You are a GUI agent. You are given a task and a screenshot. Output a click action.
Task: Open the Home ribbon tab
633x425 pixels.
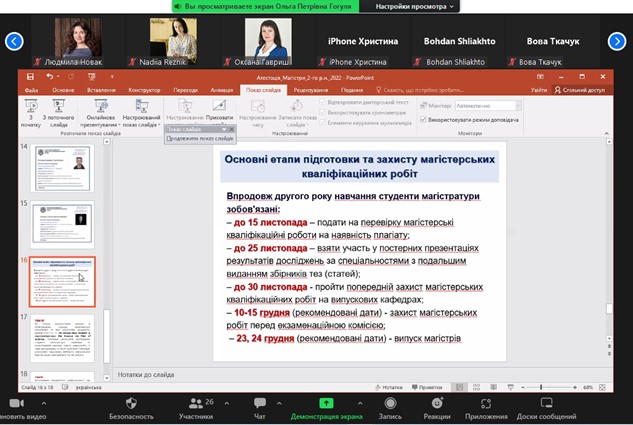coord(63,90)
